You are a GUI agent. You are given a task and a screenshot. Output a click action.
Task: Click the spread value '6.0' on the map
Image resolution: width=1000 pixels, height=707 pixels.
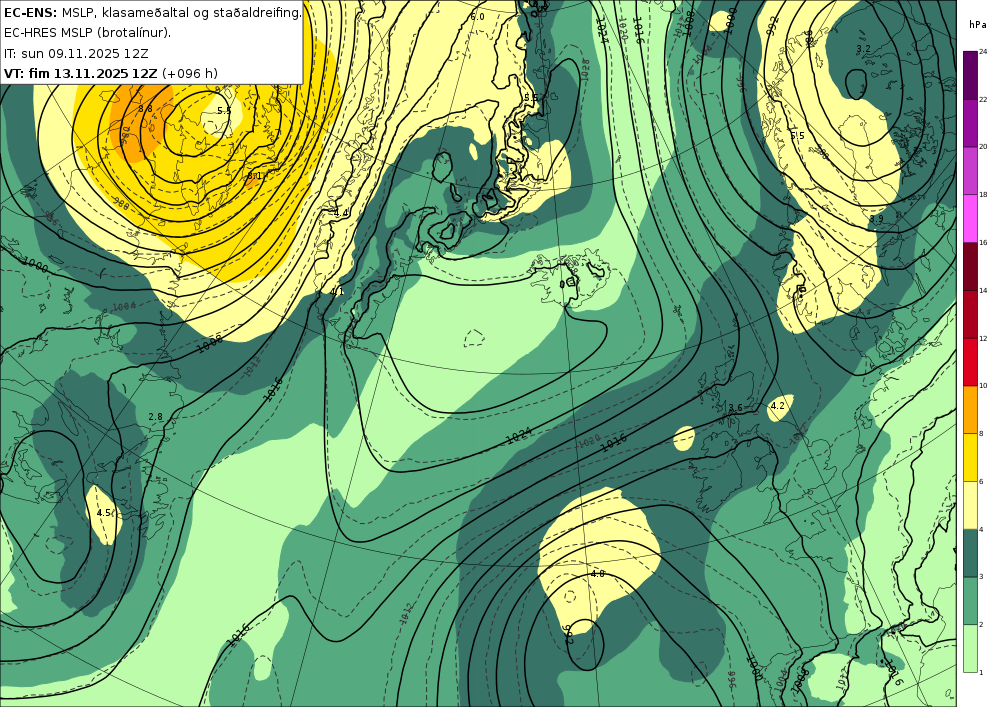477,17
